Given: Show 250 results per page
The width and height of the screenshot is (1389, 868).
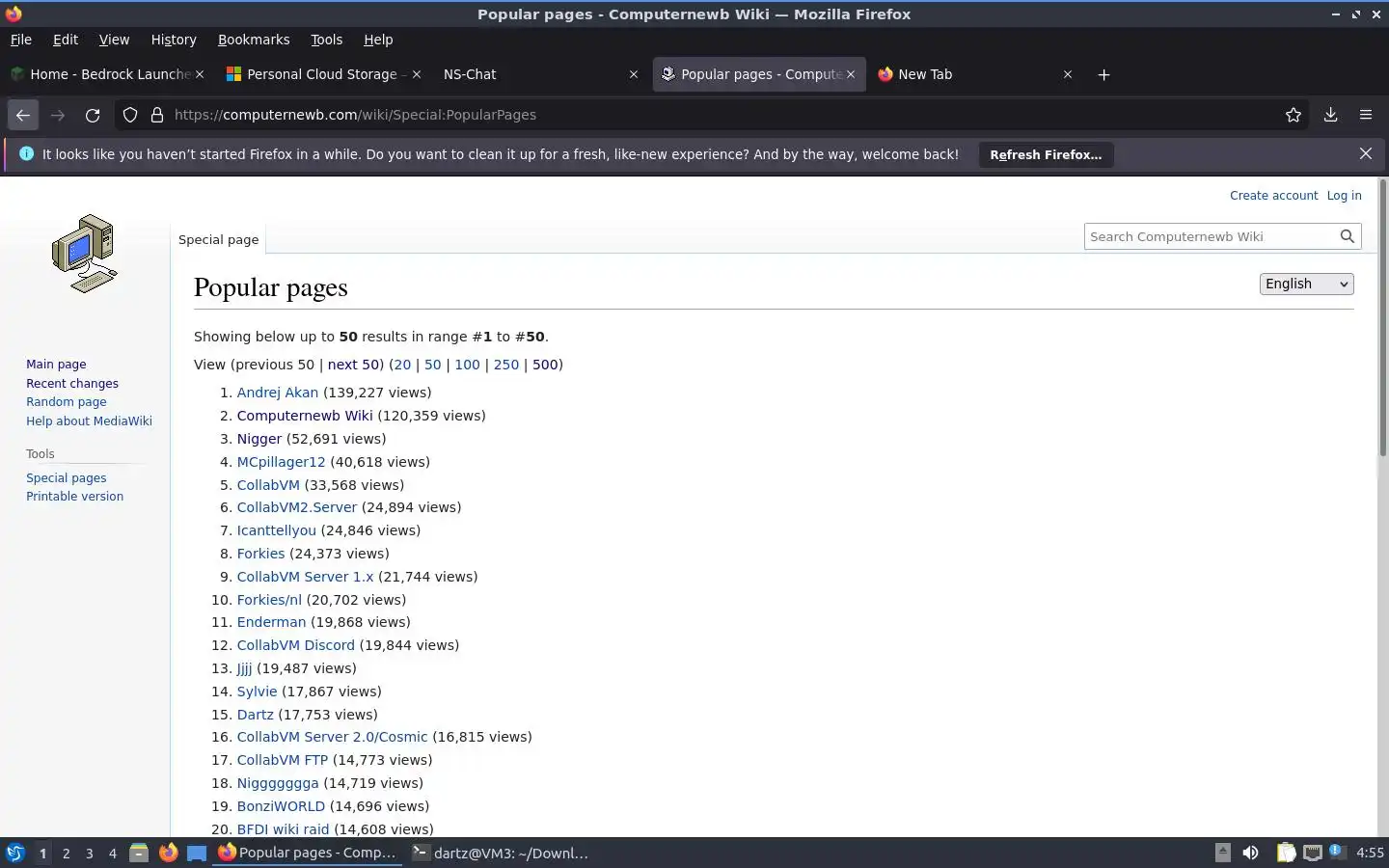Looking at the screenshot, I should click(x=506, y=365).
